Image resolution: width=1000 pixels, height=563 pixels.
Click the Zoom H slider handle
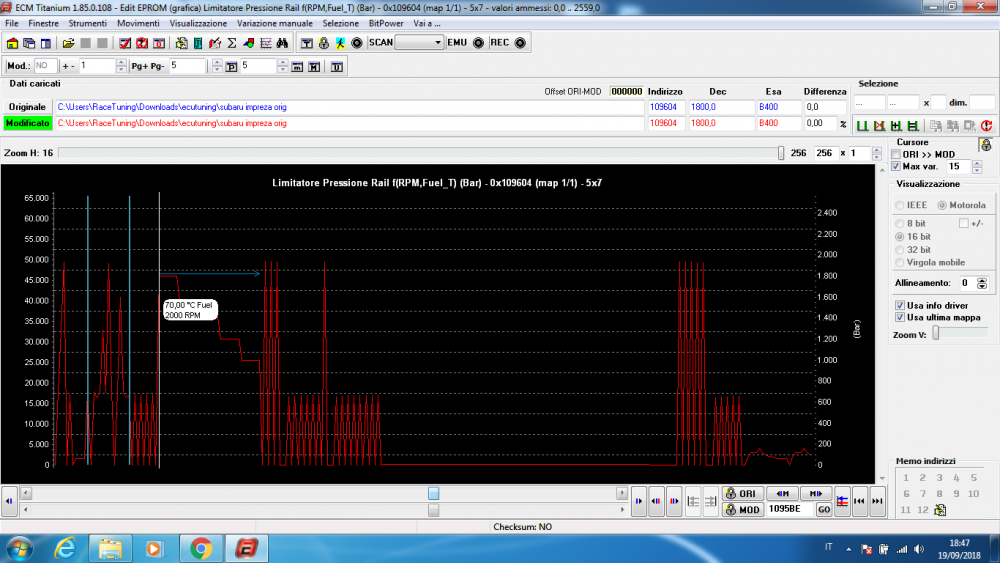click(781, 153)
